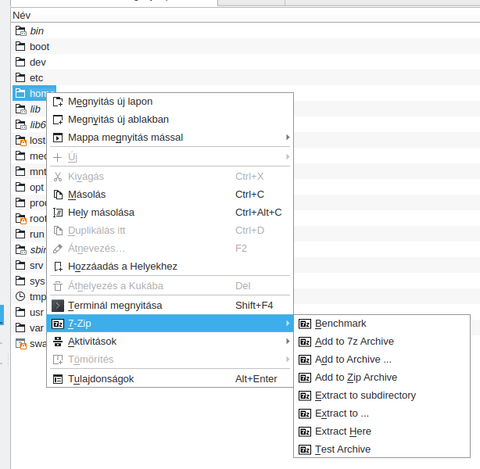Click the var folder icon
Image resolution: width=480 pixels, height=469 pixels.
[x=20, y=328]
